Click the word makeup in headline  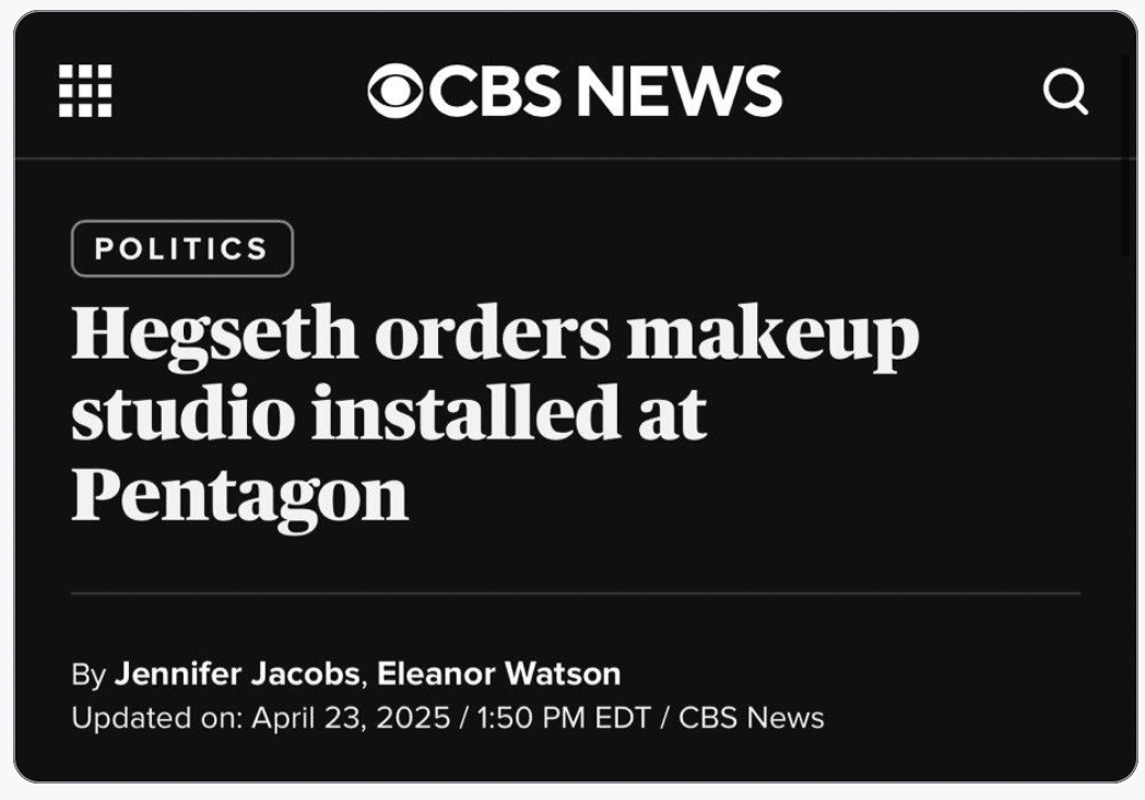[x=773, y=335]
